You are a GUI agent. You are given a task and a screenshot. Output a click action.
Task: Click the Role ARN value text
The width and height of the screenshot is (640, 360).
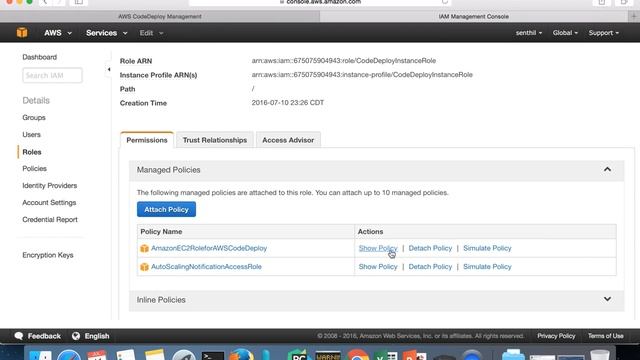(344, 60)
